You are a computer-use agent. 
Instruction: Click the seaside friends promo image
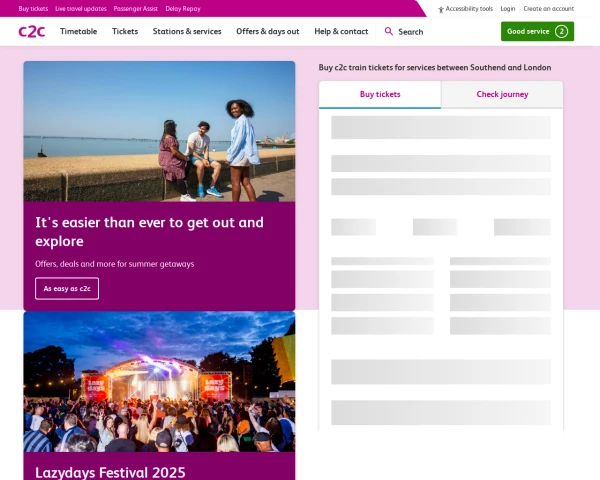pyautogui.click(x=159, y=131)
